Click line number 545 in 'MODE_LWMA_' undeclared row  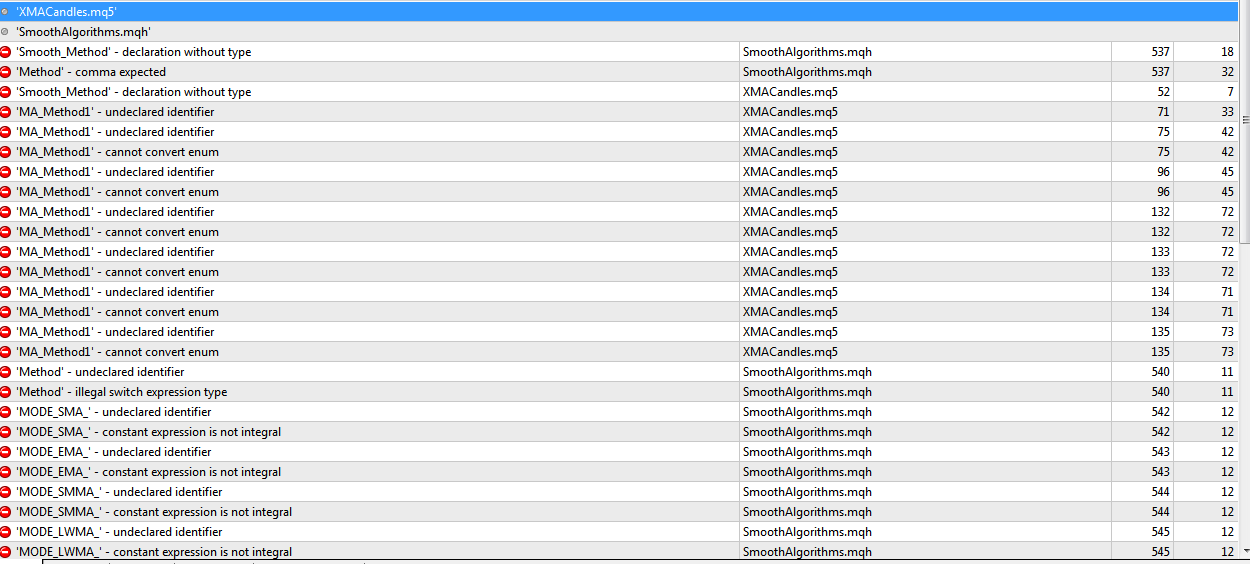1160,531
